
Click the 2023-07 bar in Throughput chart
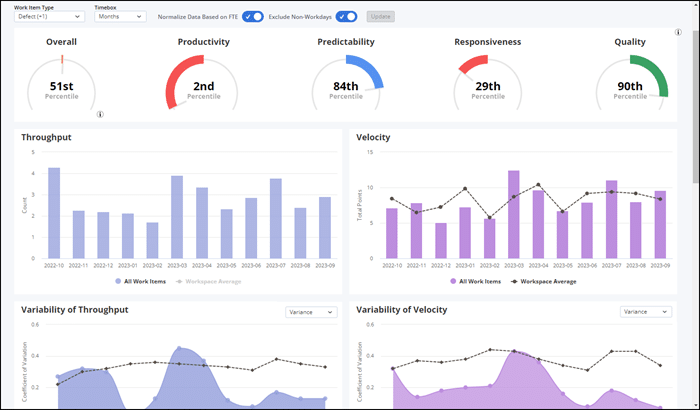pos(276,218)
